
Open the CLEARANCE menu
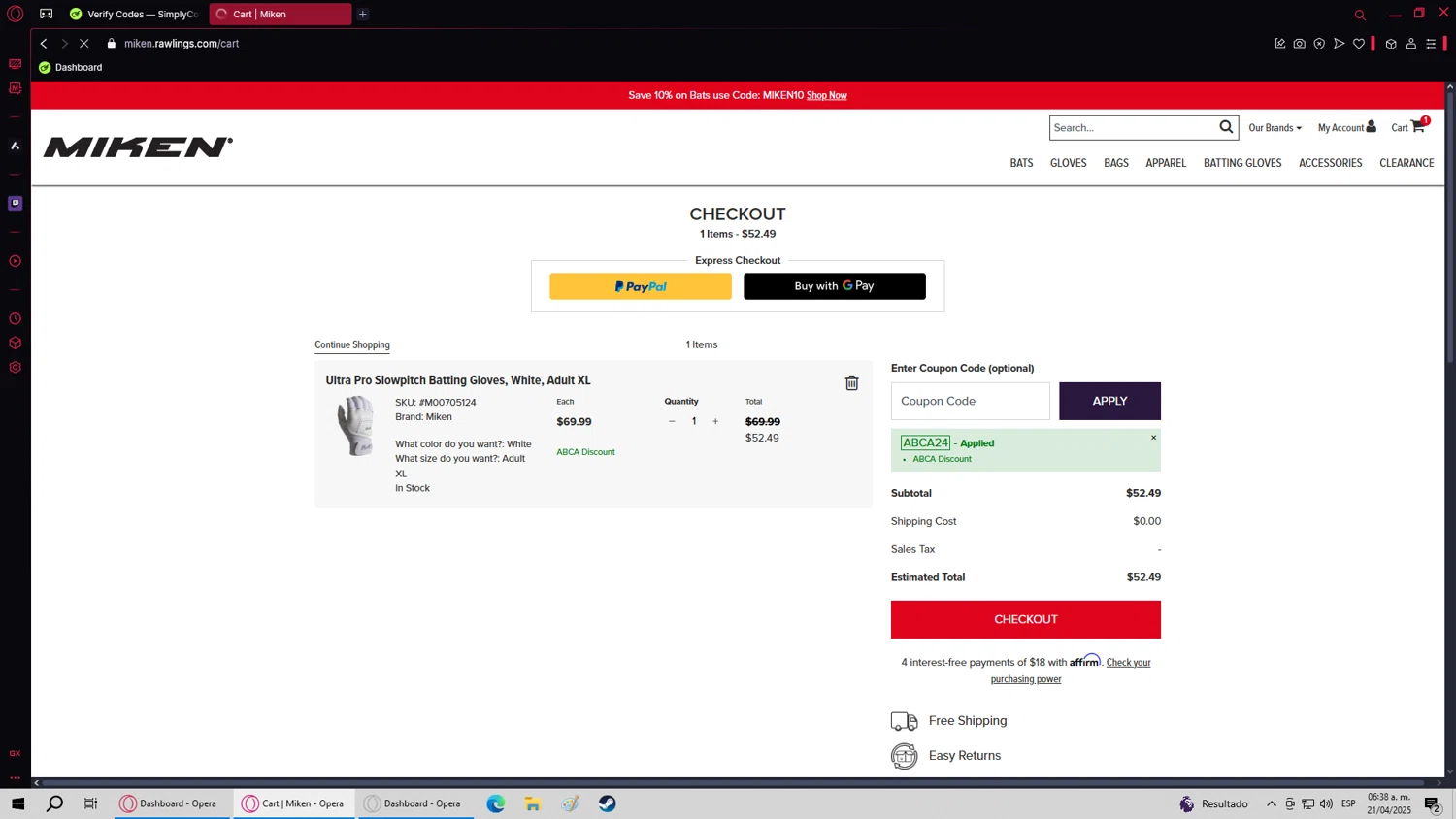1406,163
